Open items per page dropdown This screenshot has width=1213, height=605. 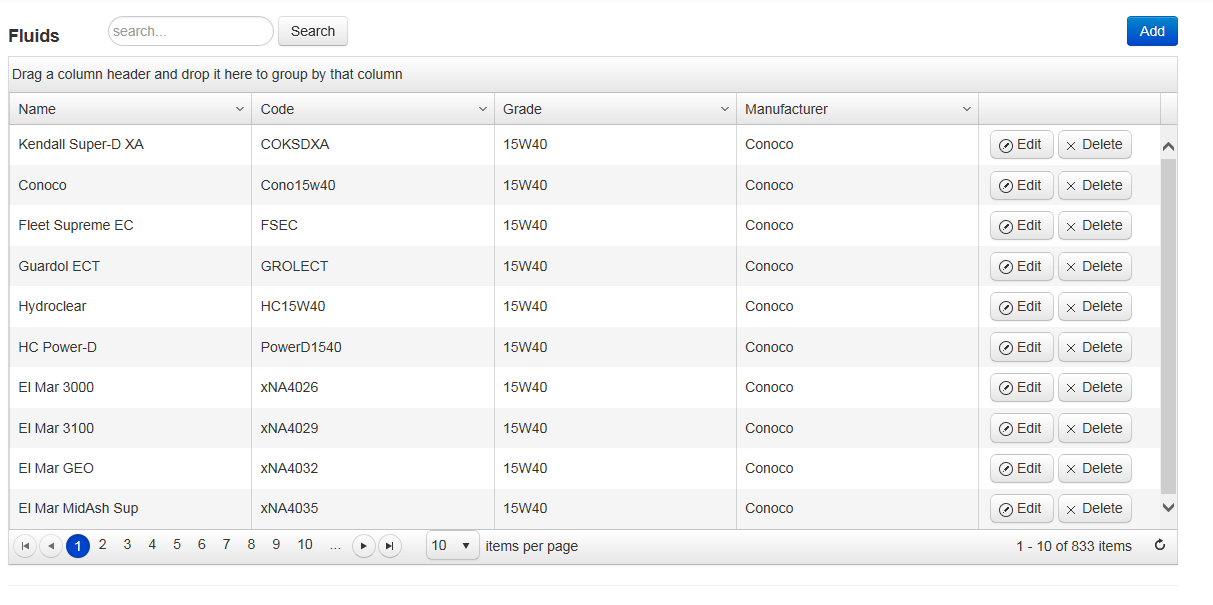(x=452, y=546)
